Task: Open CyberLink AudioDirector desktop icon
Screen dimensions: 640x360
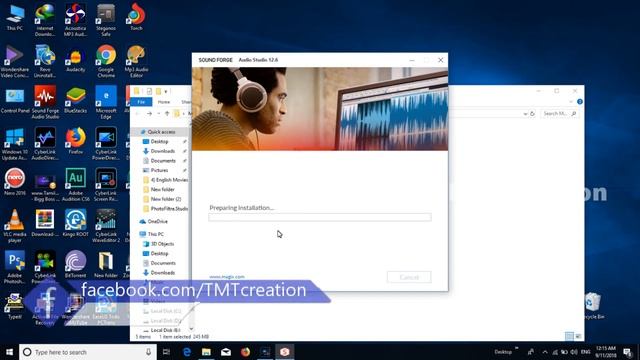Action: tap(45, 144)
